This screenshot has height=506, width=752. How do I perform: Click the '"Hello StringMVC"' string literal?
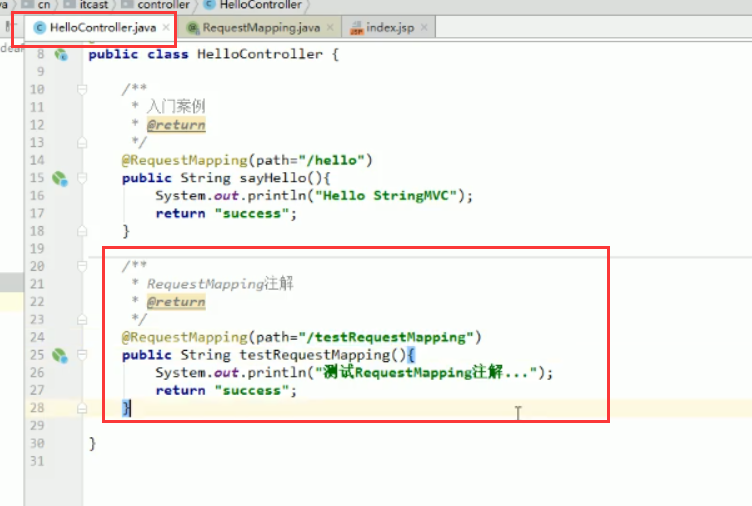tap(386, 196)
